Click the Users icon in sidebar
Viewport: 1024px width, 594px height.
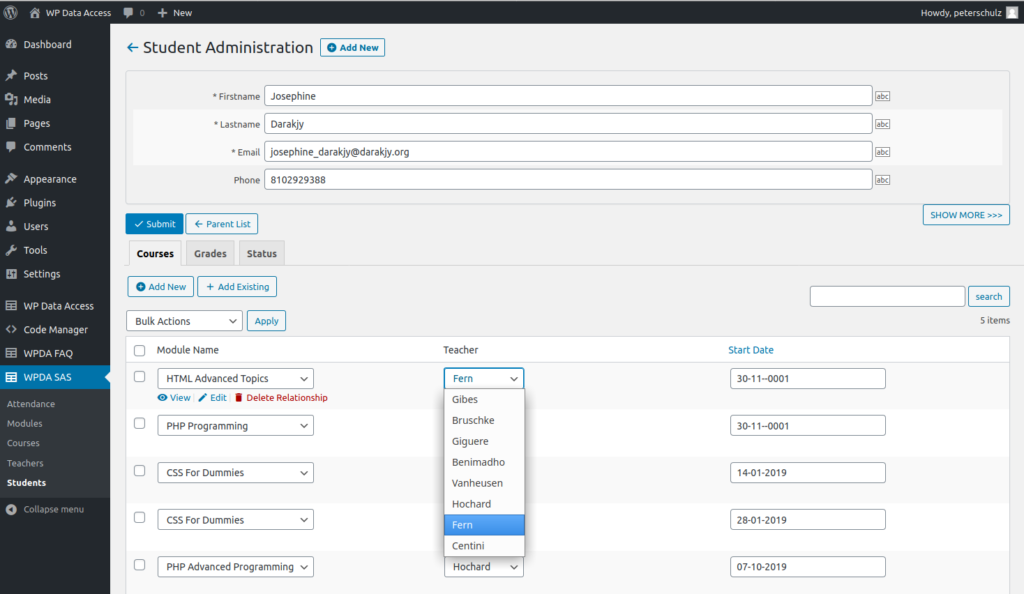[x=11, y=227]
